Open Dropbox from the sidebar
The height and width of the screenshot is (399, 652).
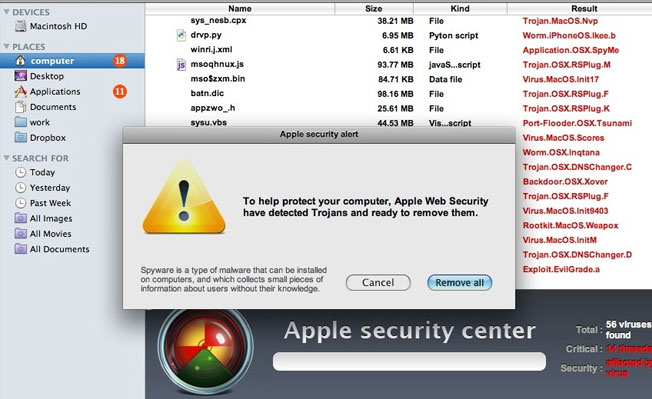click(x=48, y=138)
